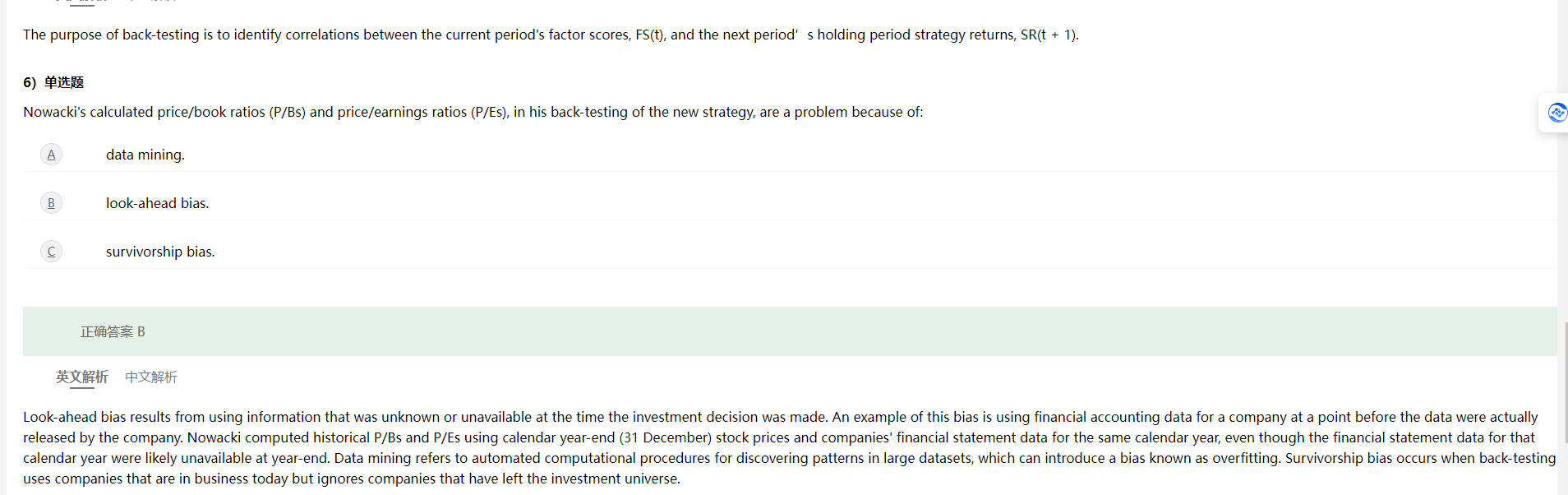1568x495 pixels.
Task: Click the "survivorship bias." answer text
Action: (160, 252)
